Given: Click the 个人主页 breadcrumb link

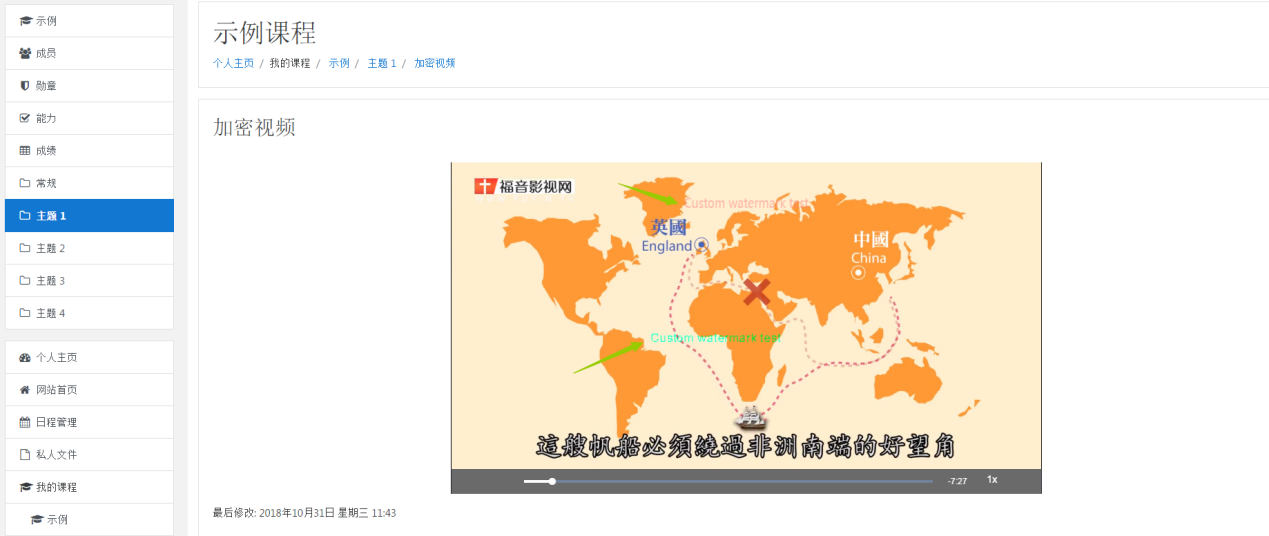Looking at the screenshot, I should [233, 63].
